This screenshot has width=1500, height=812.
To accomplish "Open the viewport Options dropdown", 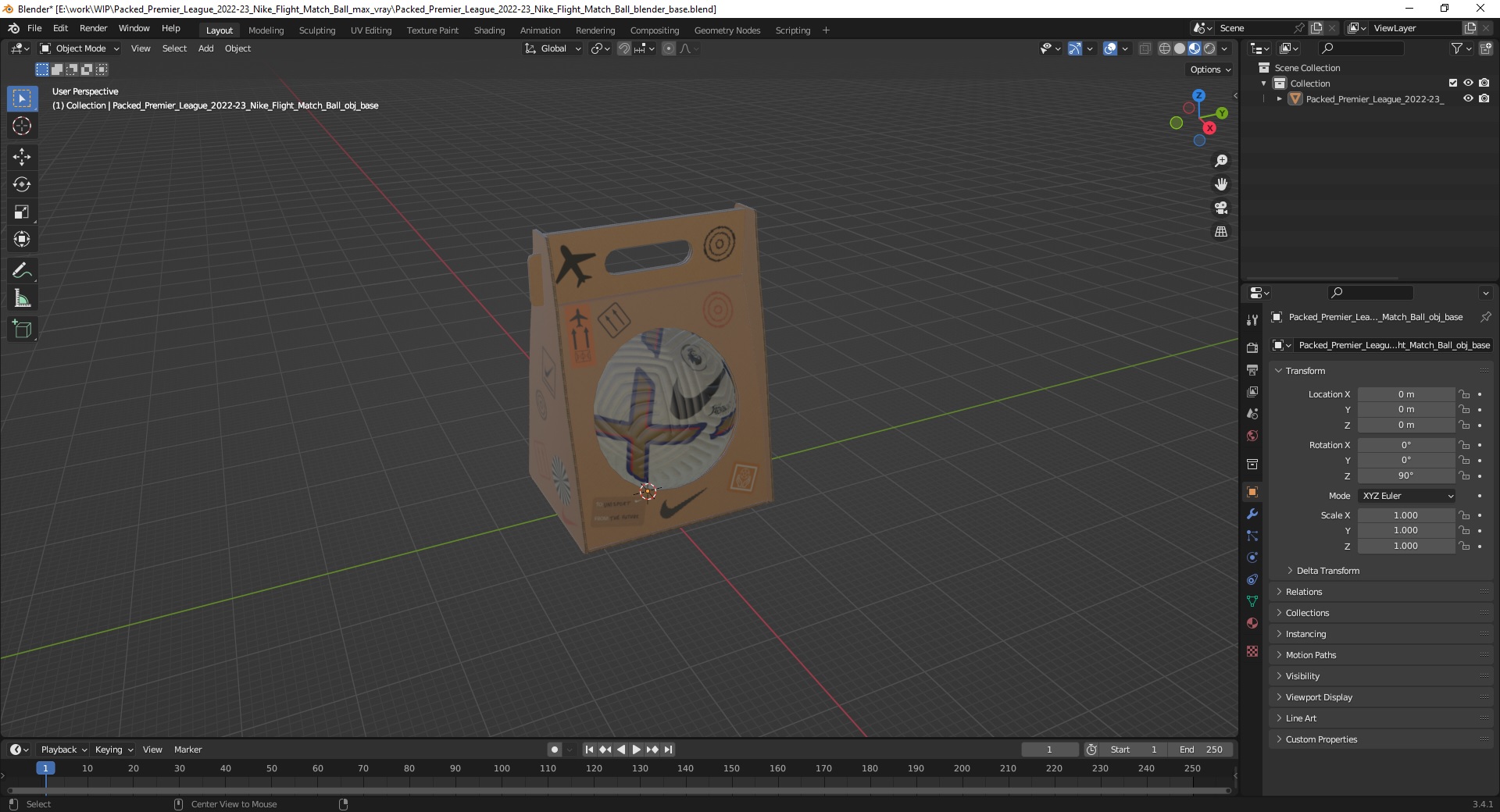I will pos(1210,69).
